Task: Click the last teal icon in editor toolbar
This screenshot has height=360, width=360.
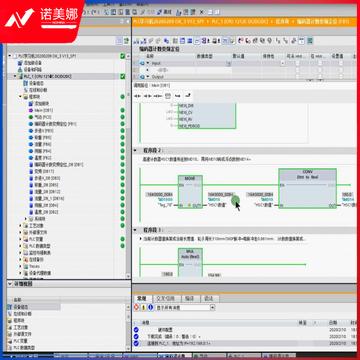Action: click(310, 41)
